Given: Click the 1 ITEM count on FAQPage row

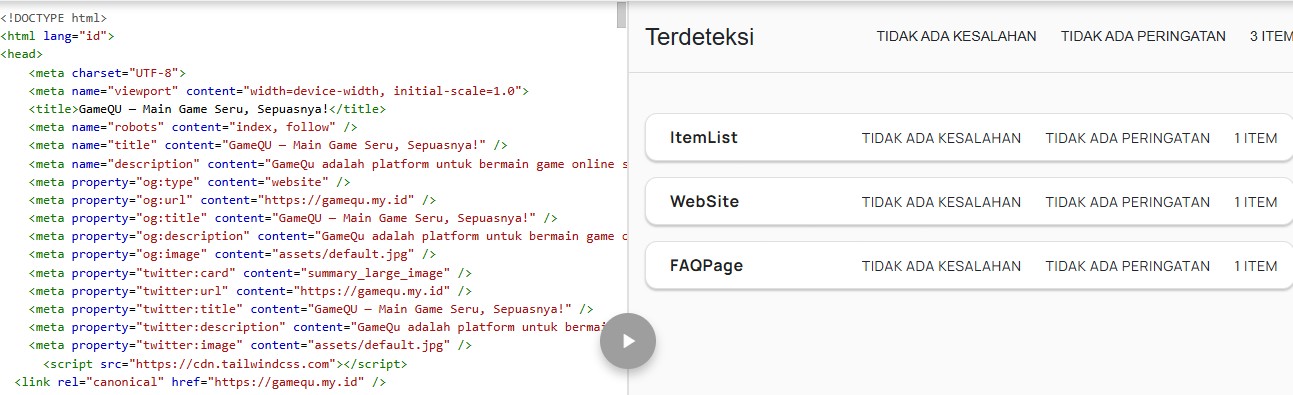Looking at the screenshot, I should (x=1255, y=266).
